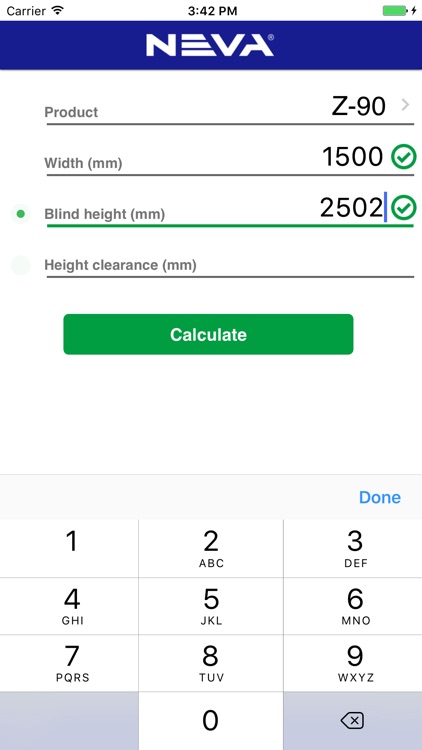422x750 pixels.
Task: Tap the Calculate button
Action: (x=208, y=334)
